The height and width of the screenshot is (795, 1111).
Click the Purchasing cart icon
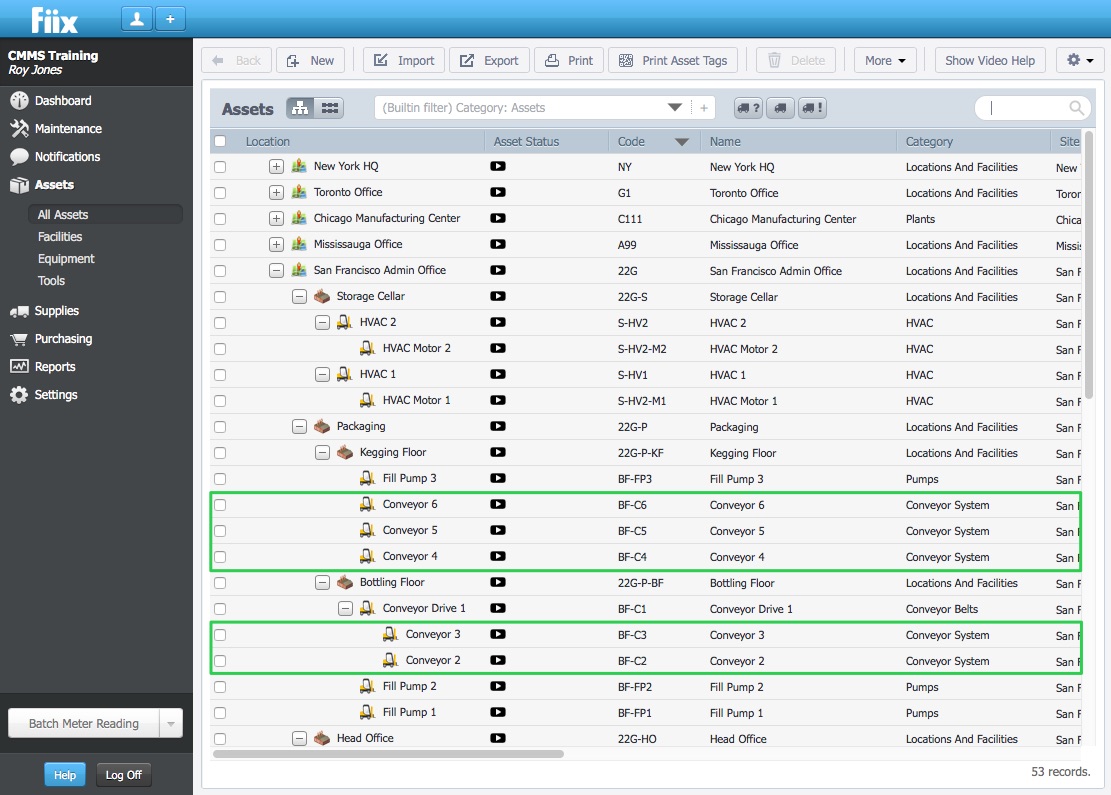[19, 339]
